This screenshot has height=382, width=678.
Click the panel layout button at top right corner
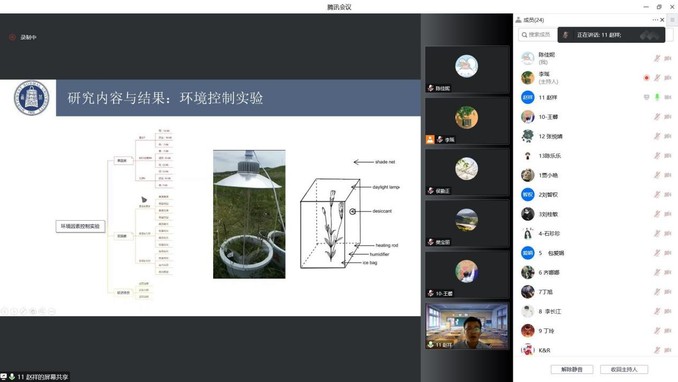coord(672,20)
